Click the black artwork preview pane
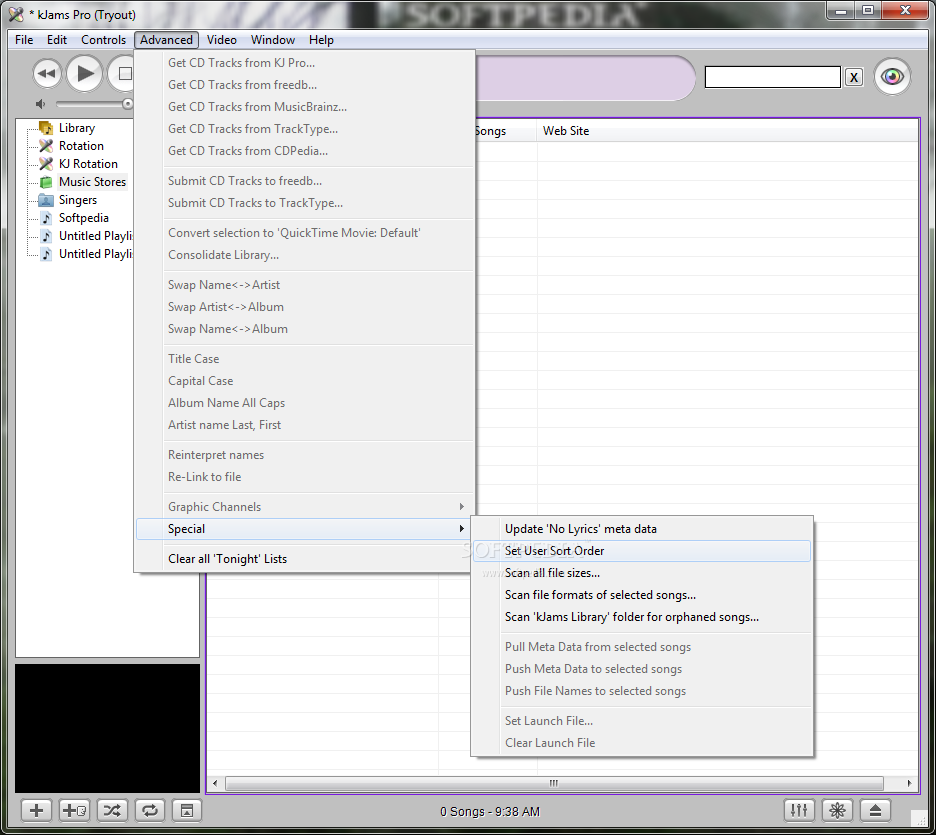This screenshot has width=936, height=835. 107,729
